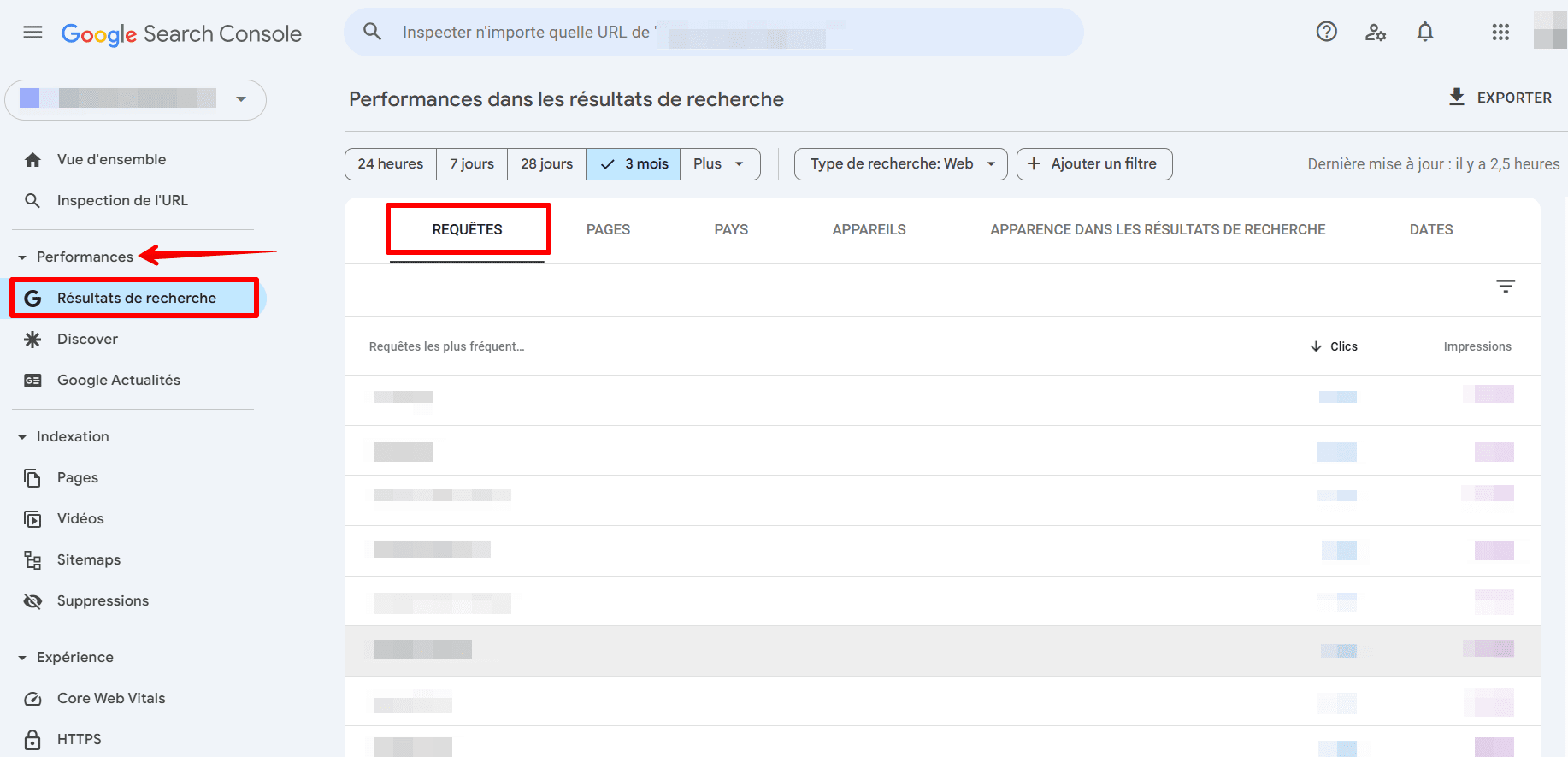Screen dimensions: 1568x757
Task: Open the hamburger main menu
Action: click(32, 33)
